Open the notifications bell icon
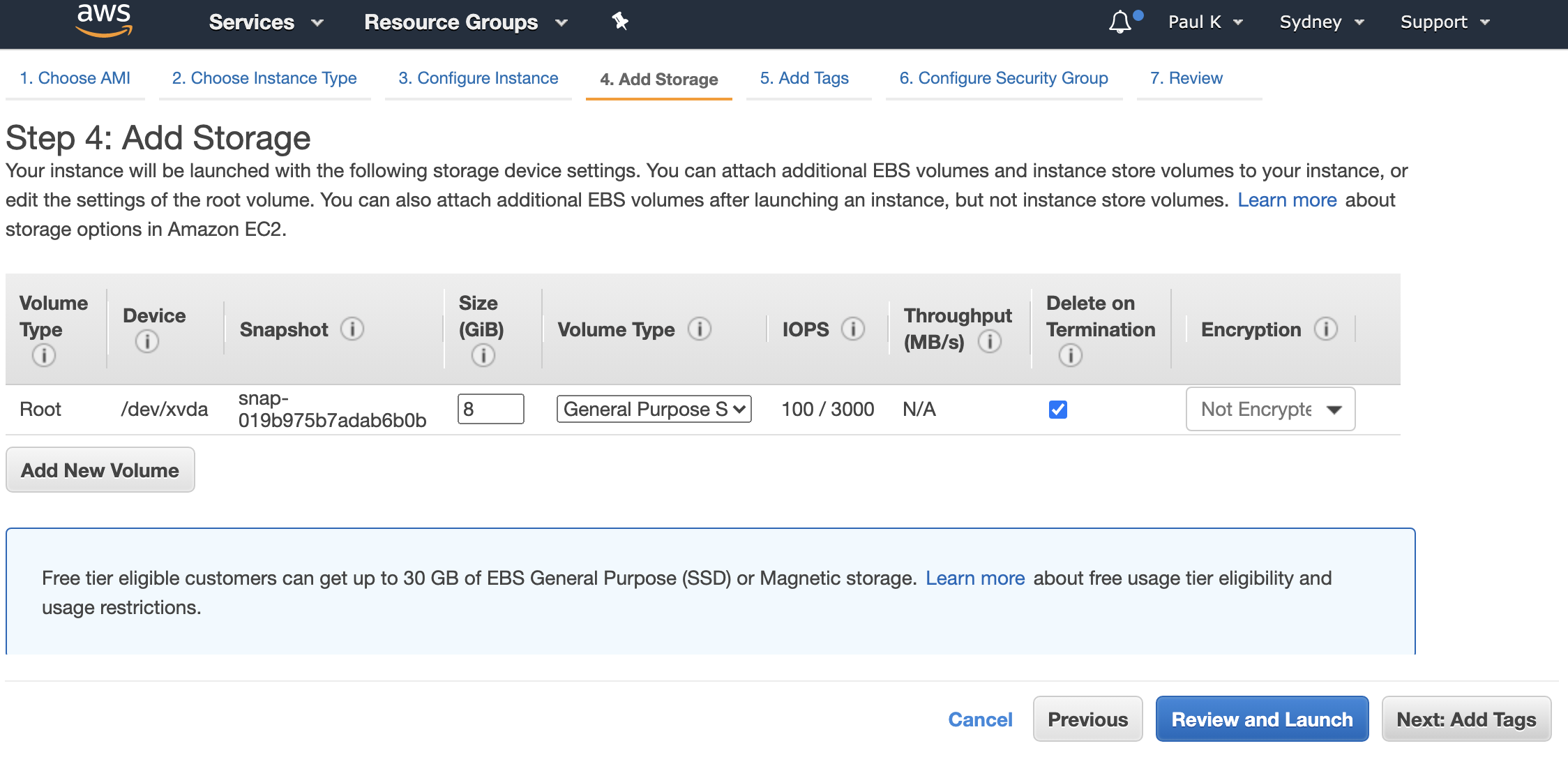 [x=1120, y=22]
